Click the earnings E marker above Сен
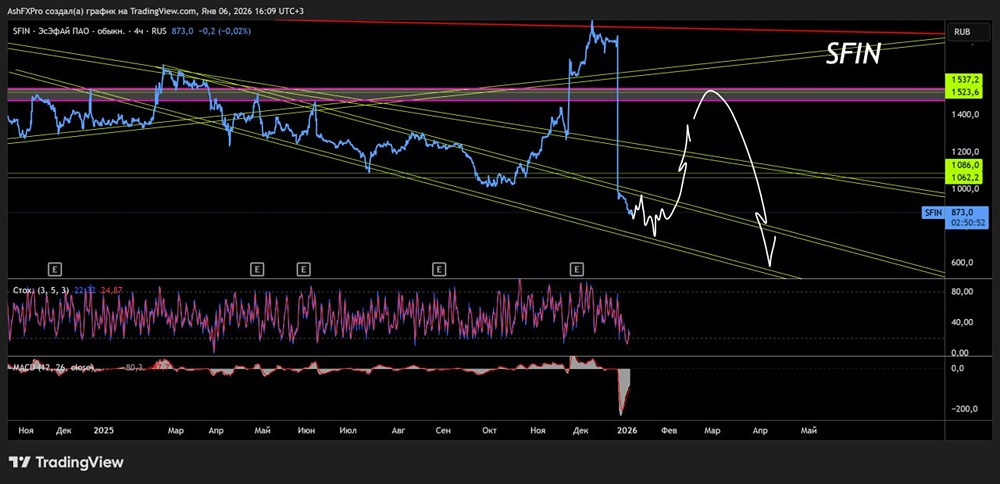The height and width of the screenshot is (484, 1000). pos(439,270)
